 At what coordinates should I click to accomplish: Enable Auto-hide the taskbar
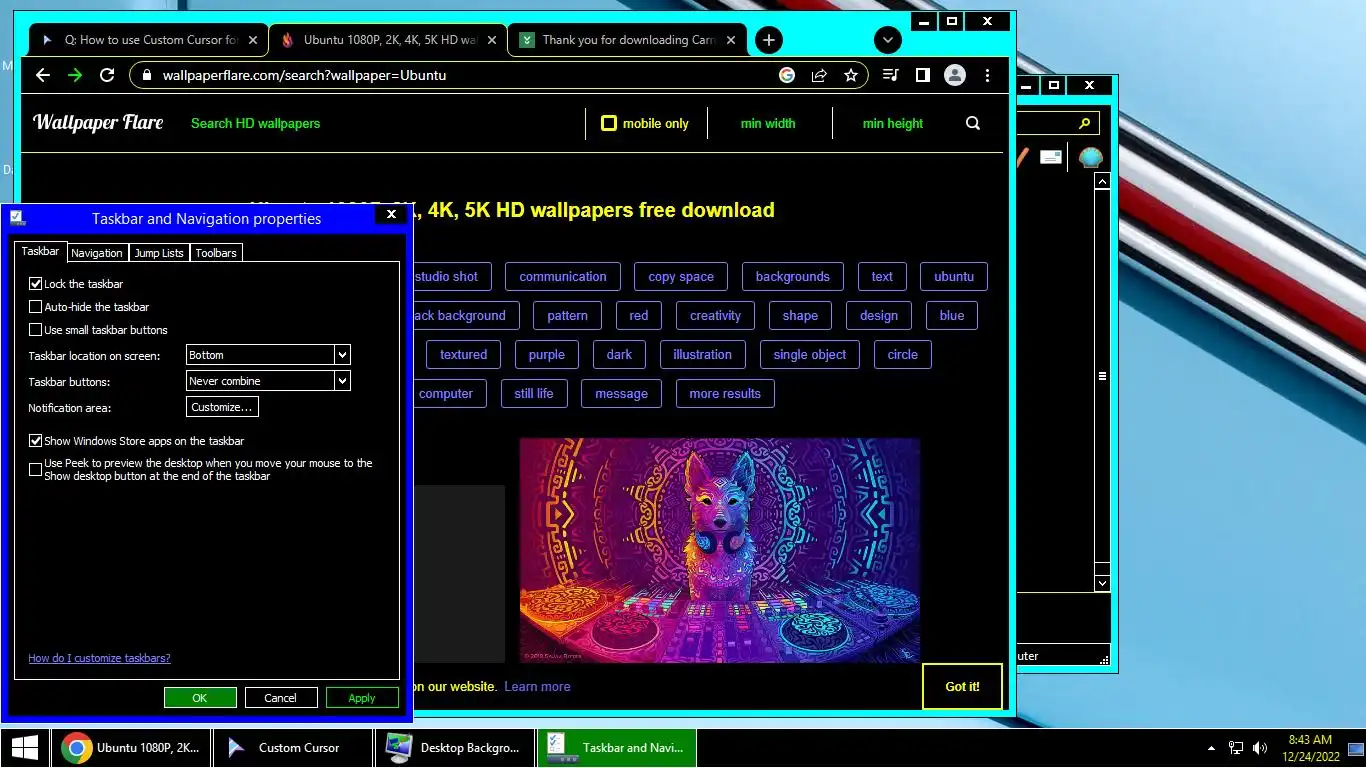tap(36, 307)
